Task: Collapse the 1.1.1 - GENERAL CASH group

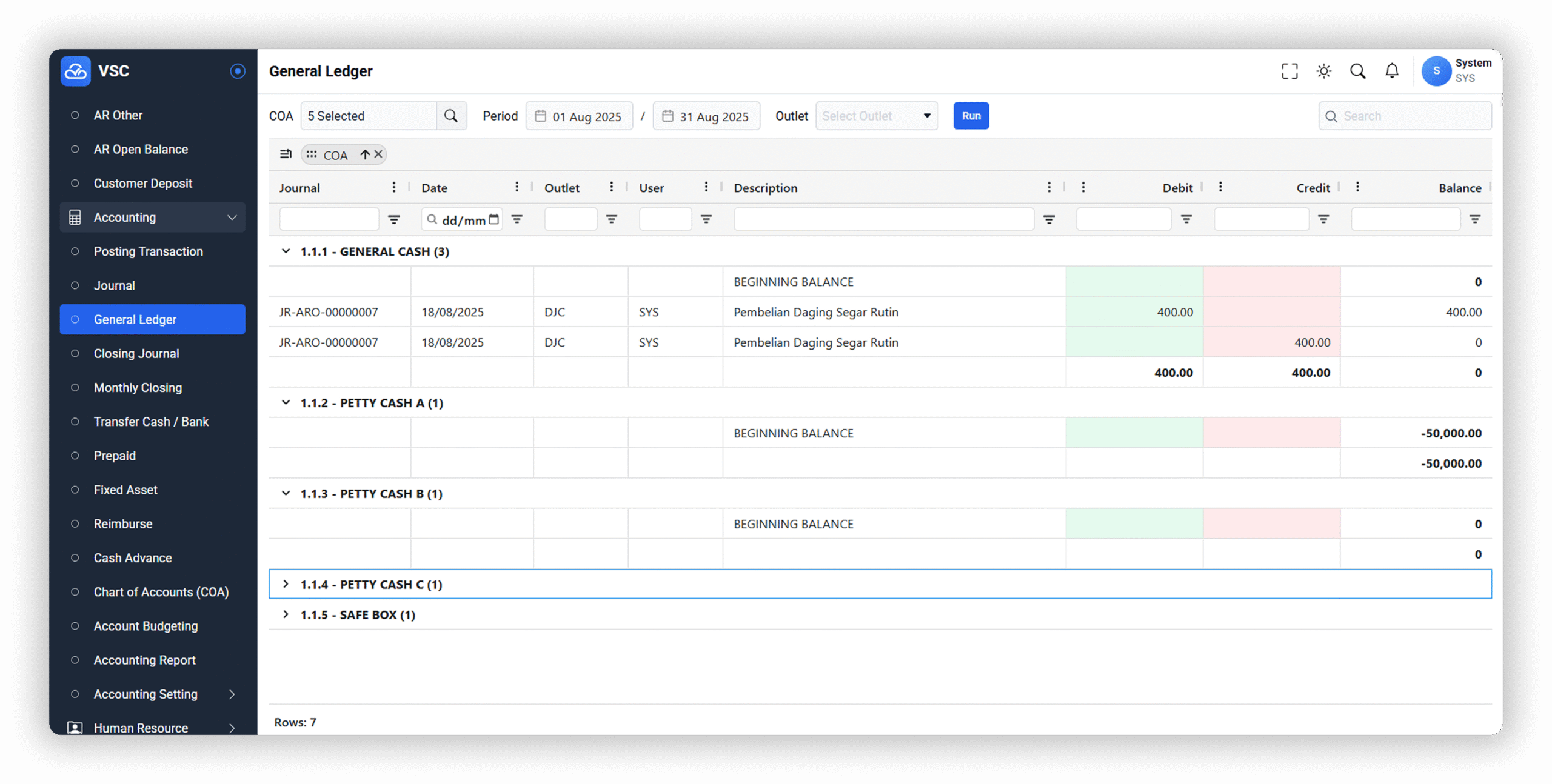Action: coord(286,251)
